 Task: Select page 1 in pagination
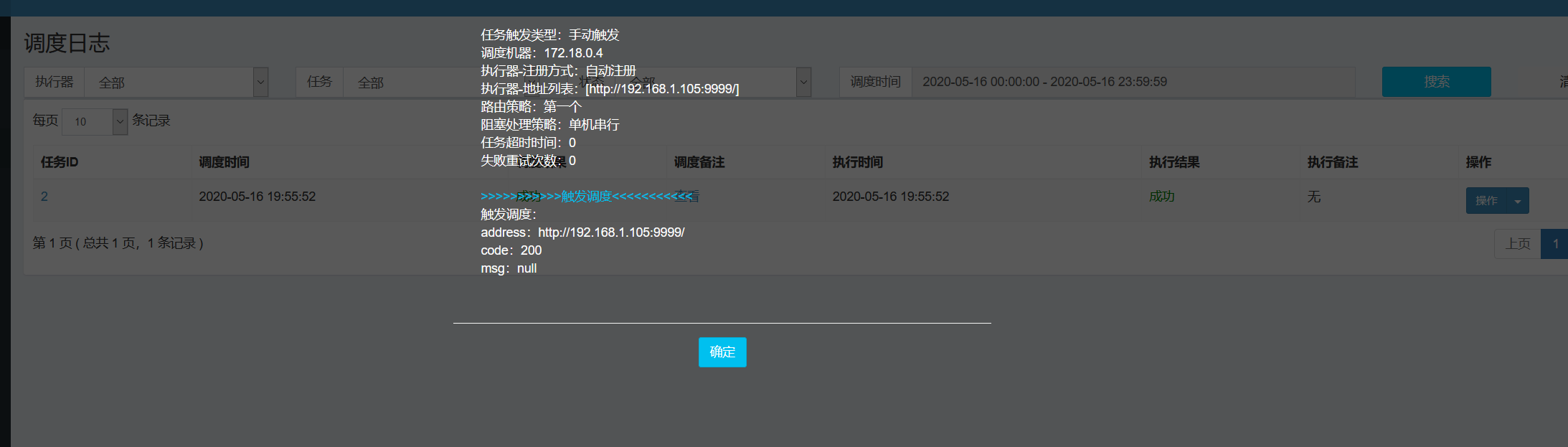tap(1555, 244)
